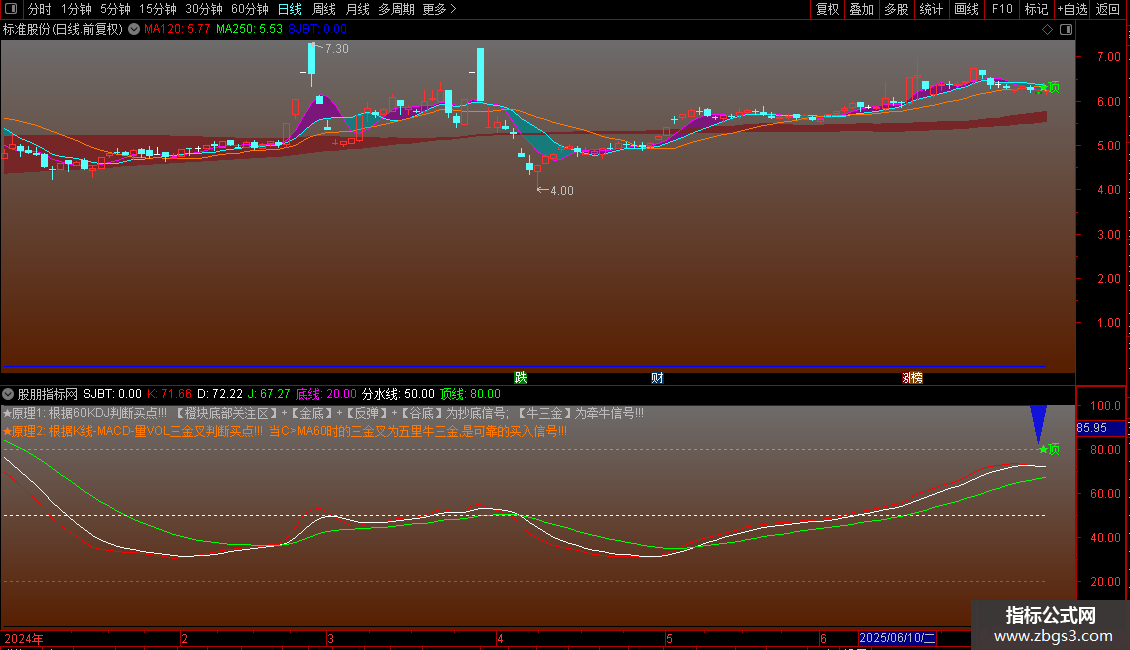Open the 统计 statistics tool
1130x650 pixels.
[931, 9]
